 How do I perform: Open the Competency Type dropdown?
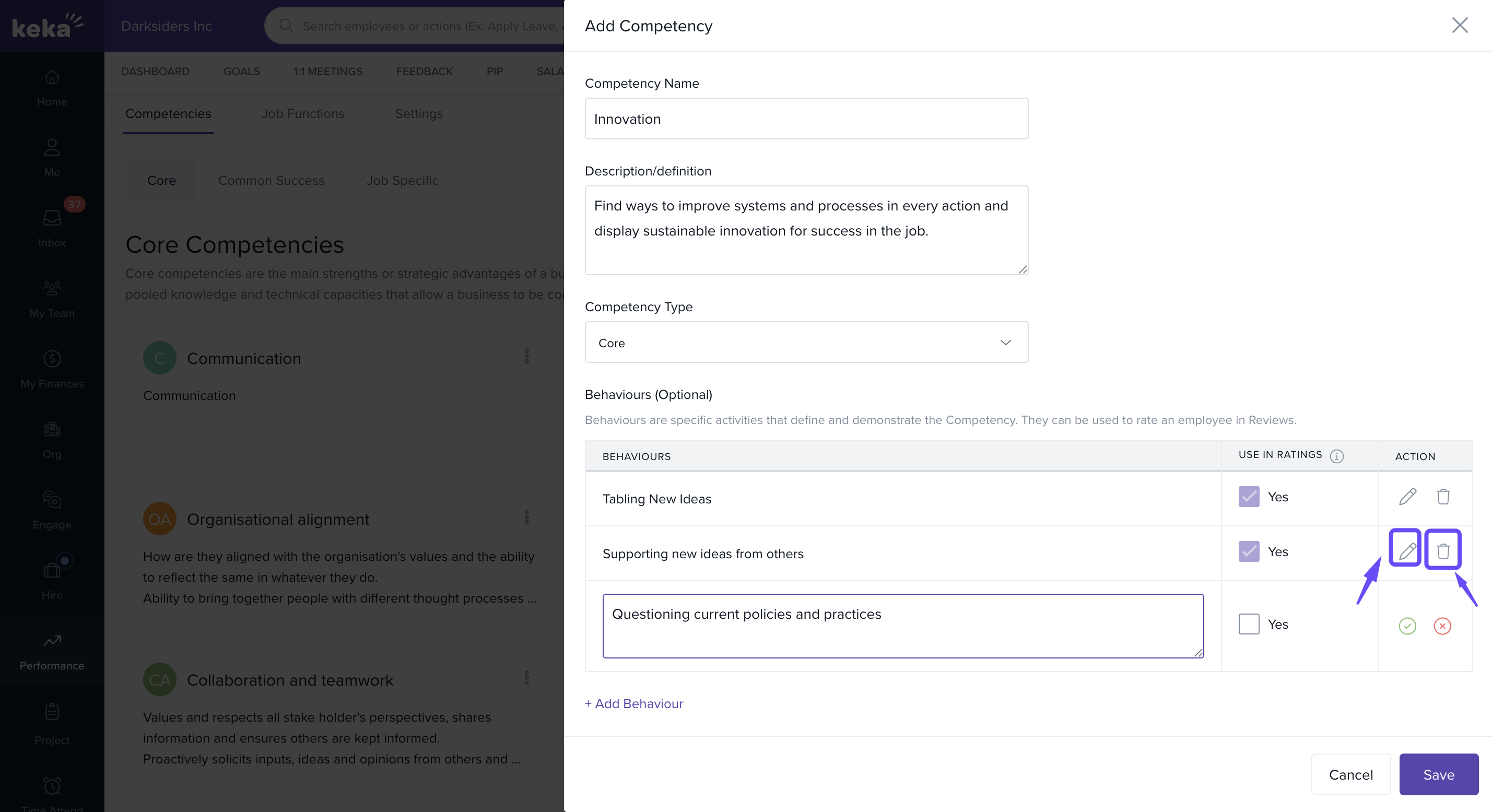click(806, 342)
